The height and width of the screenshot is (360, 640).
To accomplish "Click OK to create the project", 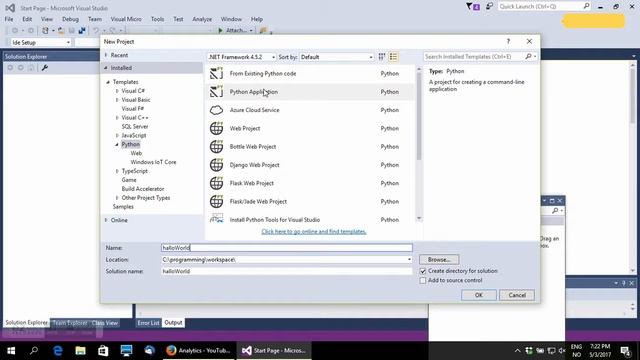I will (479, 295).
